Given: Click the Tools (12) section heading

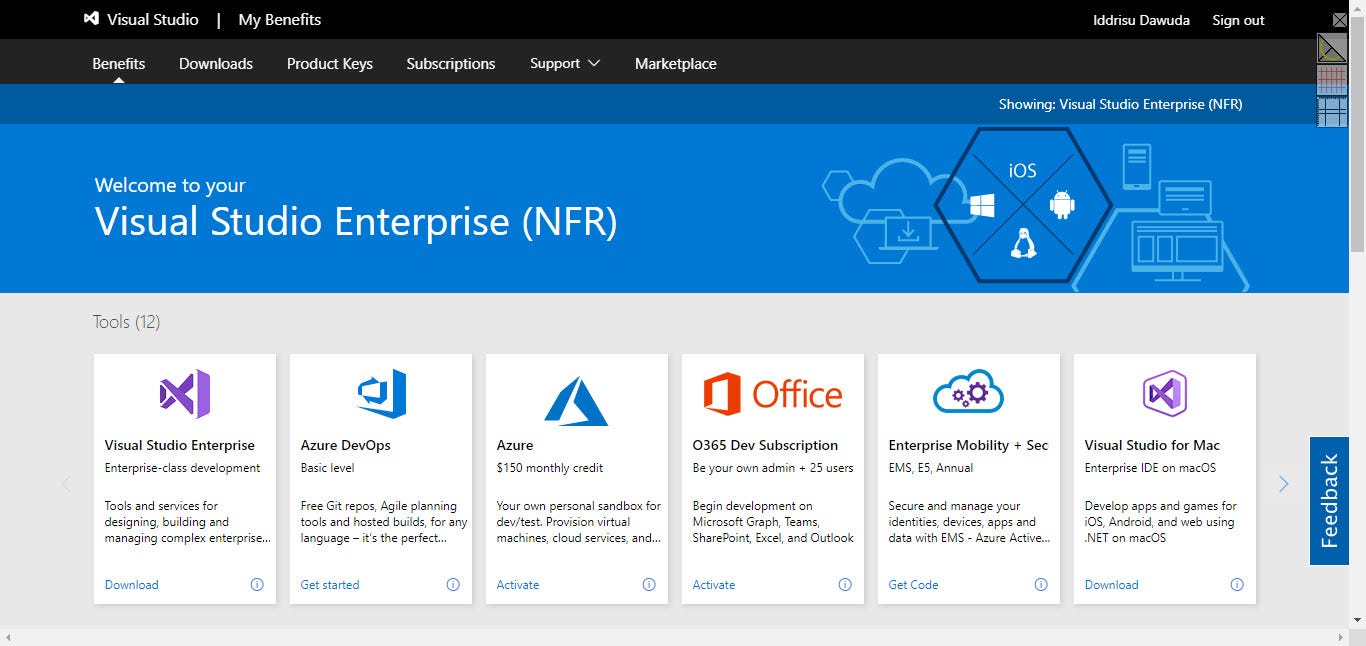Looking at the screenshot, I should 127,322.
